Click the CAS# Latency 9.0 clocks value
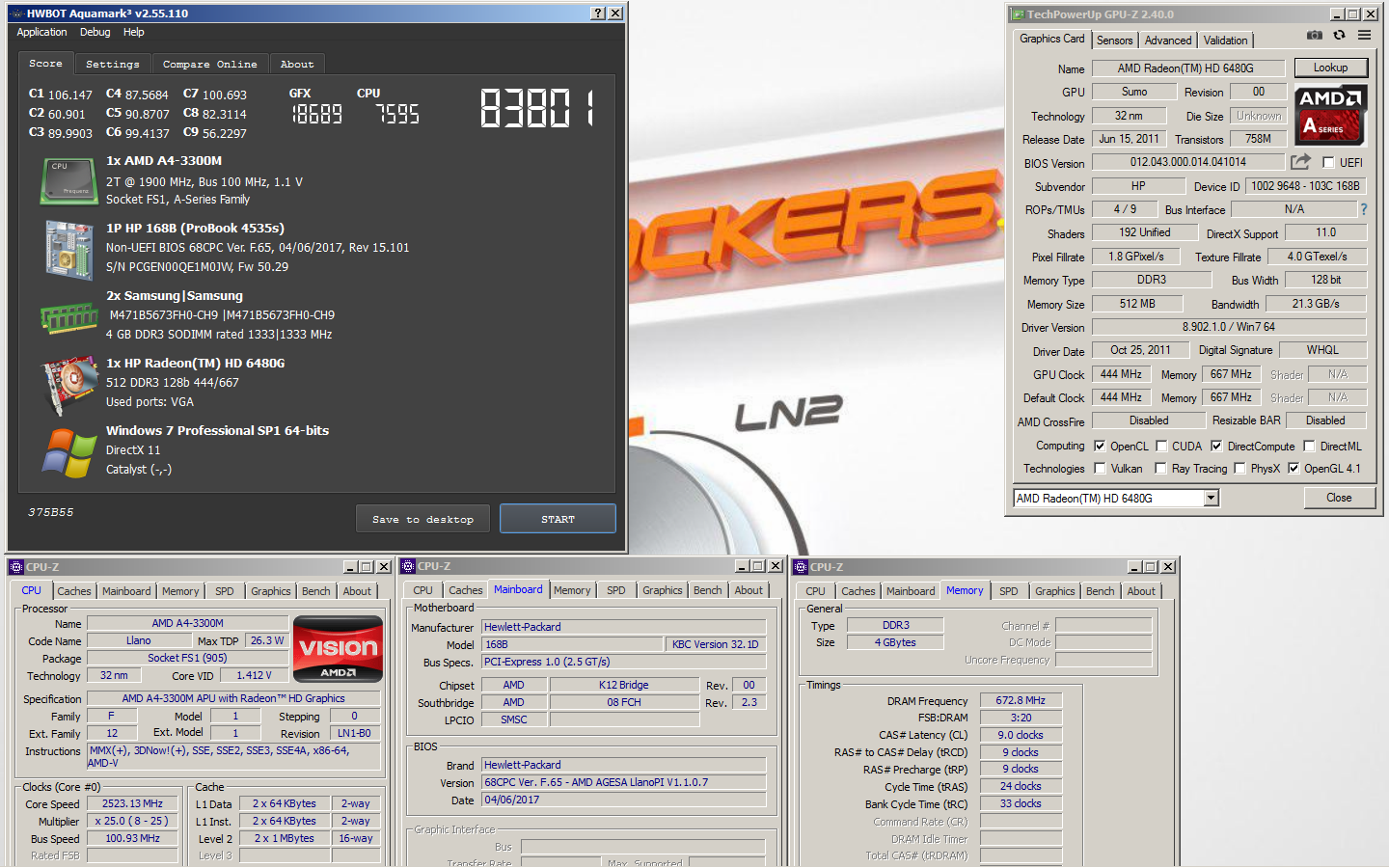 coord(1021,735)
